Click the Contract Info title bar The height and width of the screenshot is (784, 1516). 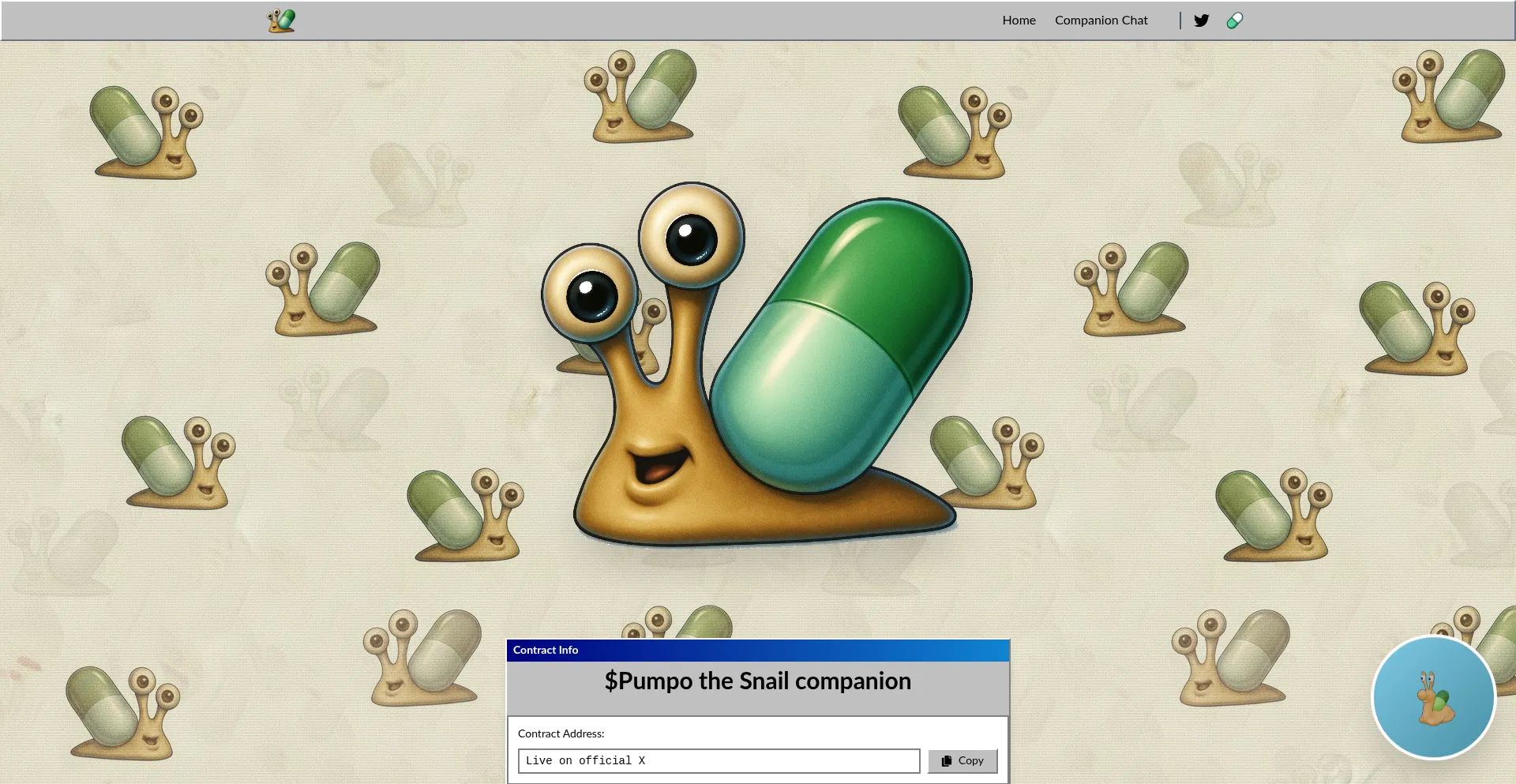pos(757,650)
